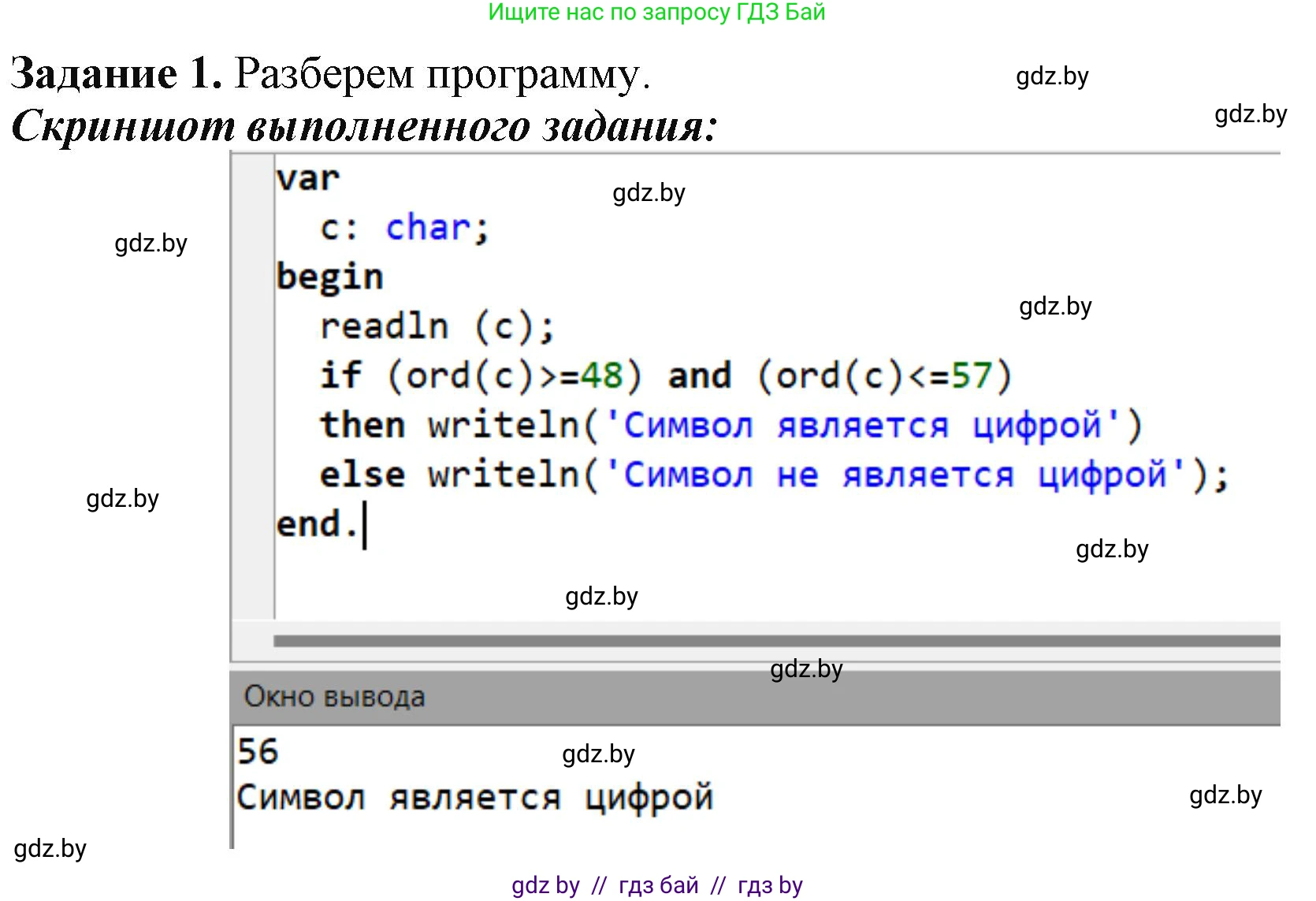Click the 'Задание 1' heading

[116, 74]
